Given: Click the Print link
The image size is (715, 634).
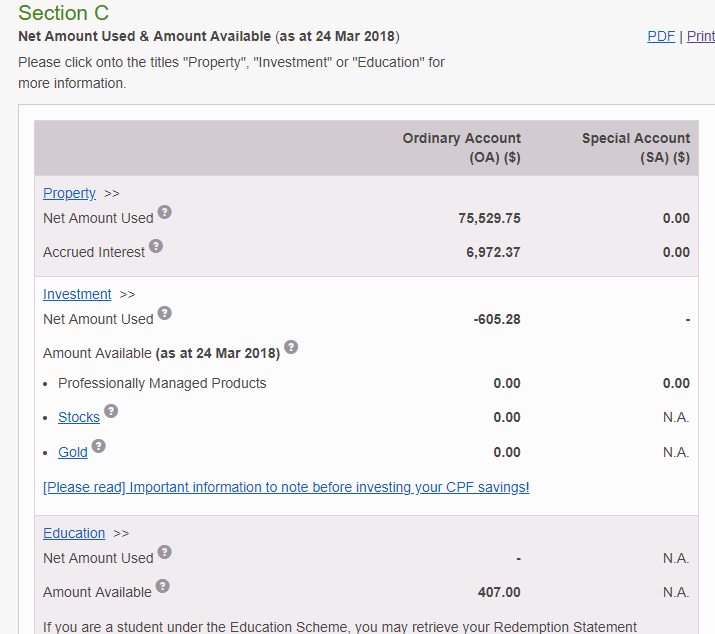Looking at the screenshot, I should 701,36.
